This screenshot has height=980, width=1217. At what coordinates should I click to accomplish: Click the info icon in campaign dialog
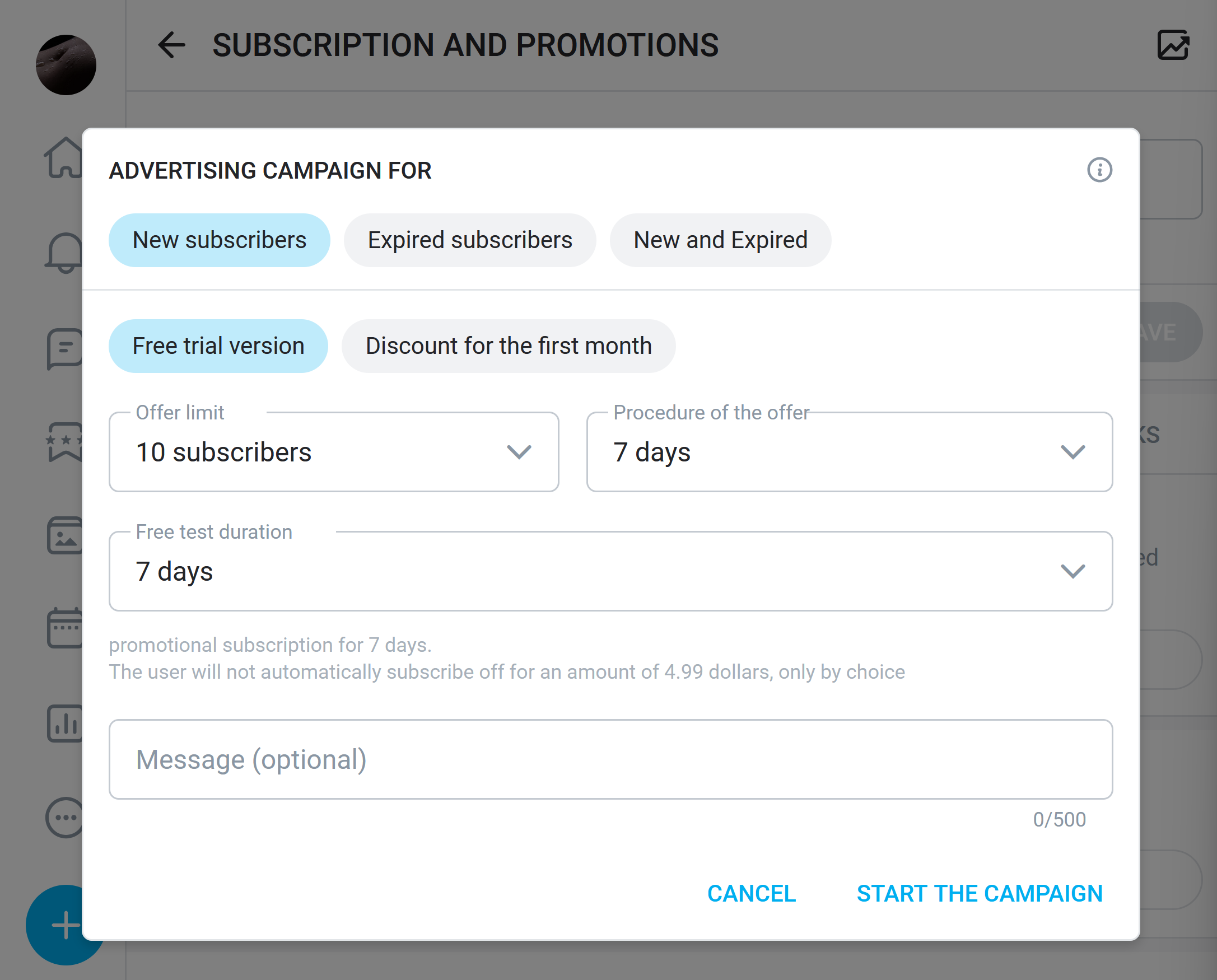pos(1099,170)
